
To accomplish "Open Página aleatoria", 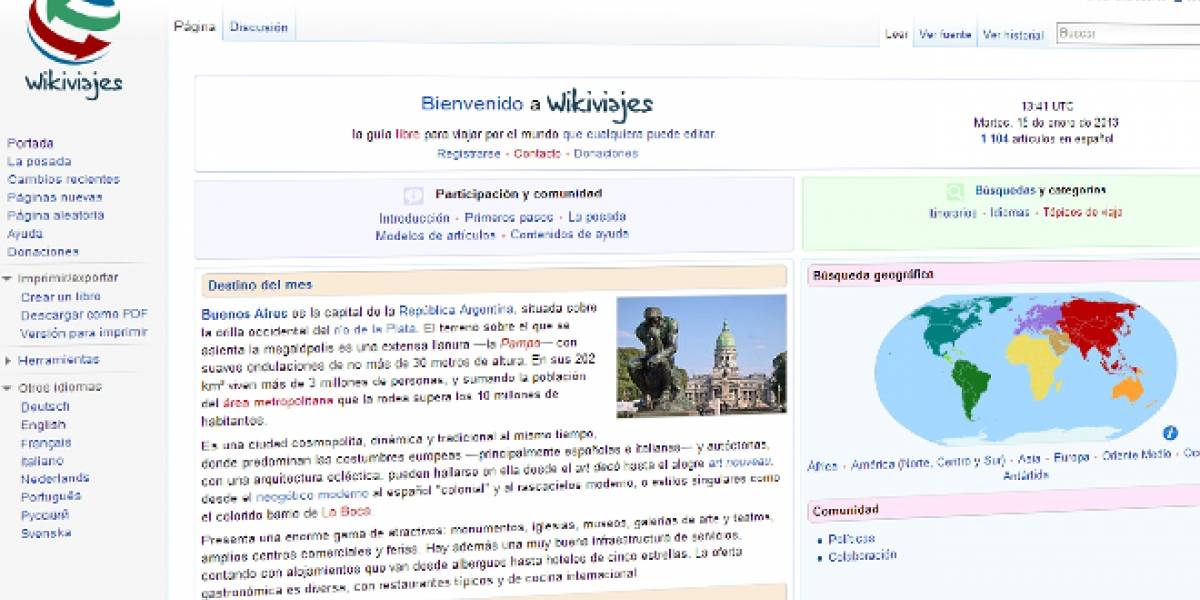I will point(55,215).
